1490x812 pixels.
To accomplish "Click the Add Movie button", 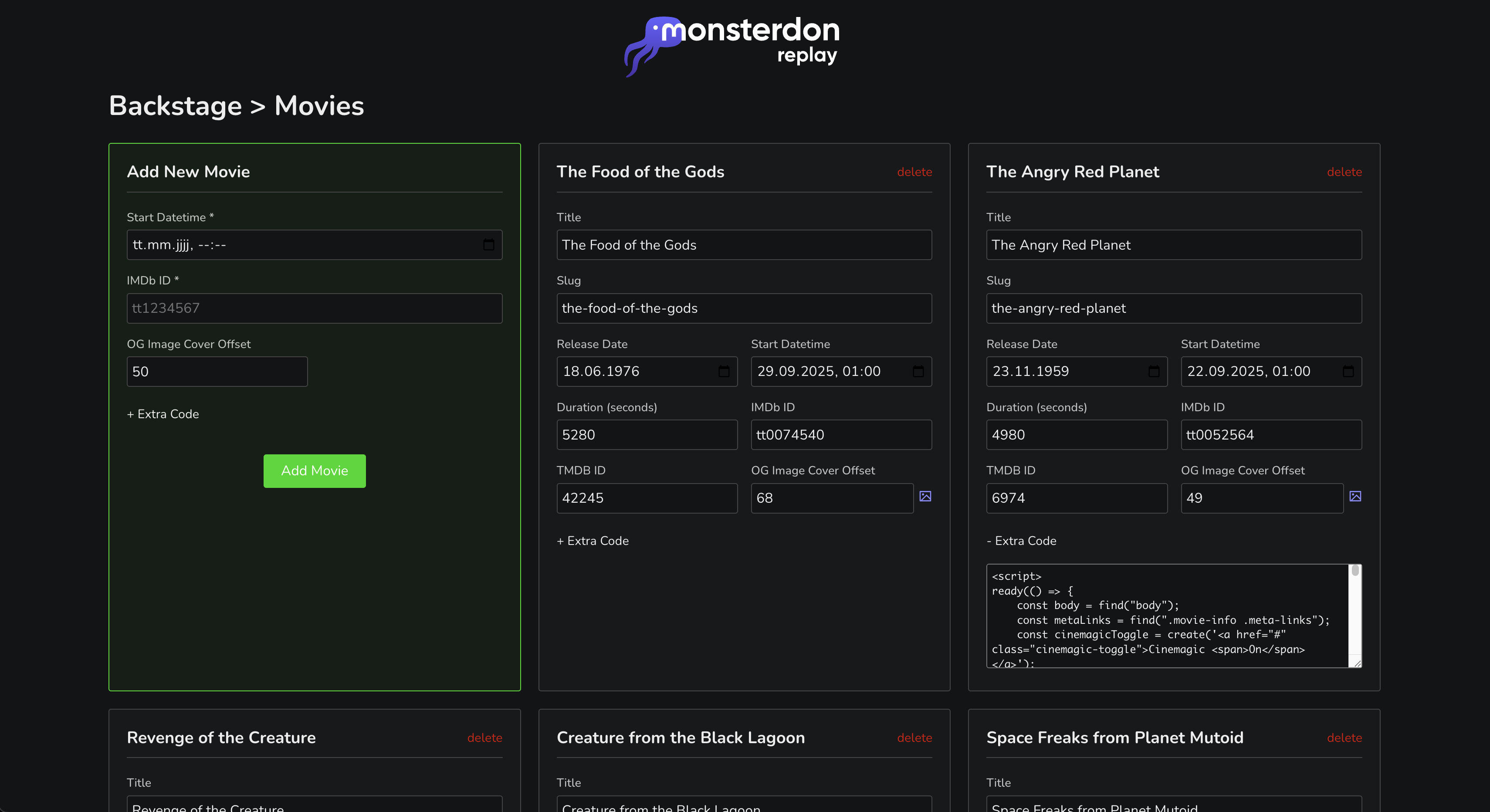I will pyautogui.click(x=314, y=471).
